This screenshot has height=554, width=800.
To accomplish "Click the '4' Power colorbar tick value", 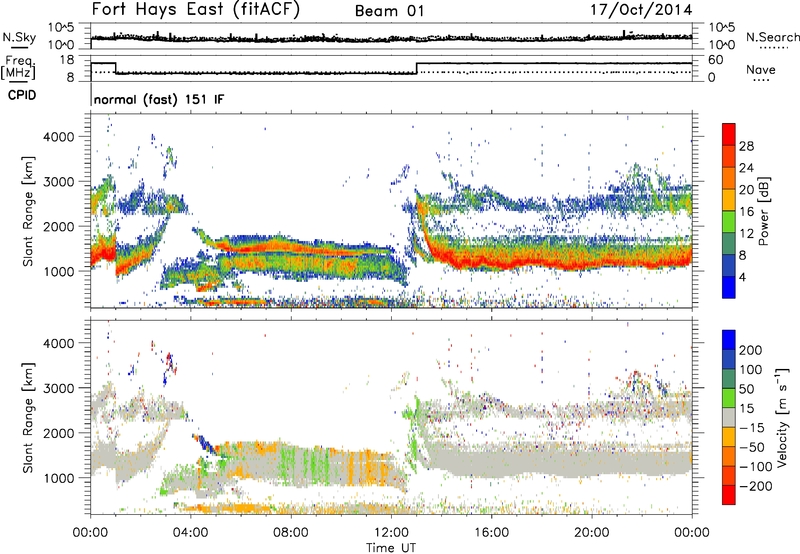I will tap(742, 277).
